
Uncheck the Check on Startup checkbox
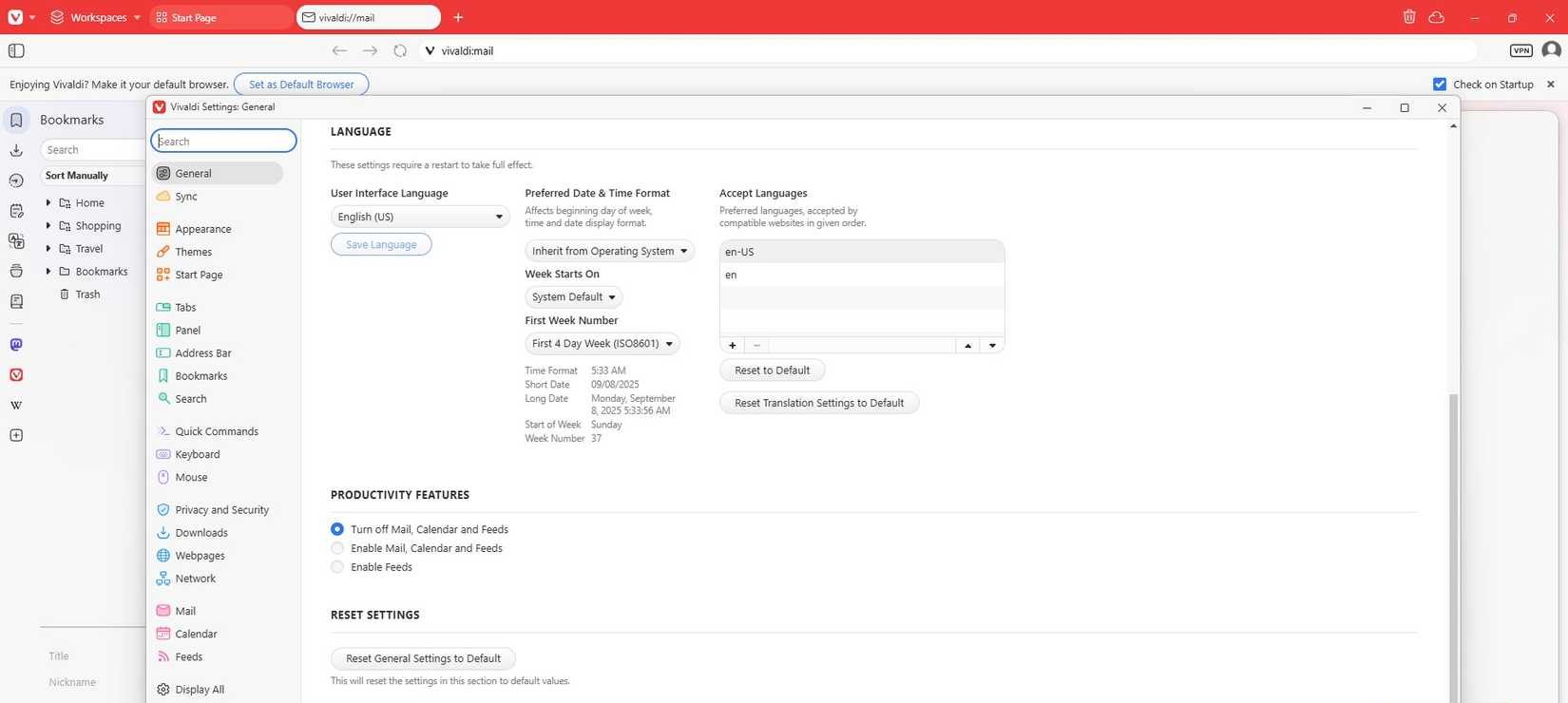coord(1440,85)
